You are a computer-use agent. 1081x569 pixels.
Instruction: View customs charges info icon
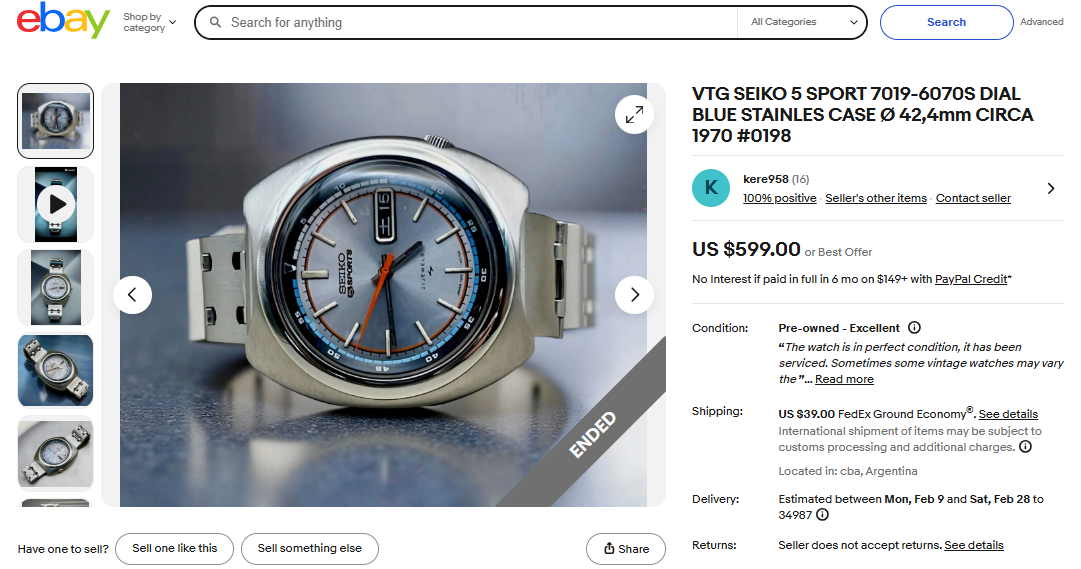(1025, 446)
